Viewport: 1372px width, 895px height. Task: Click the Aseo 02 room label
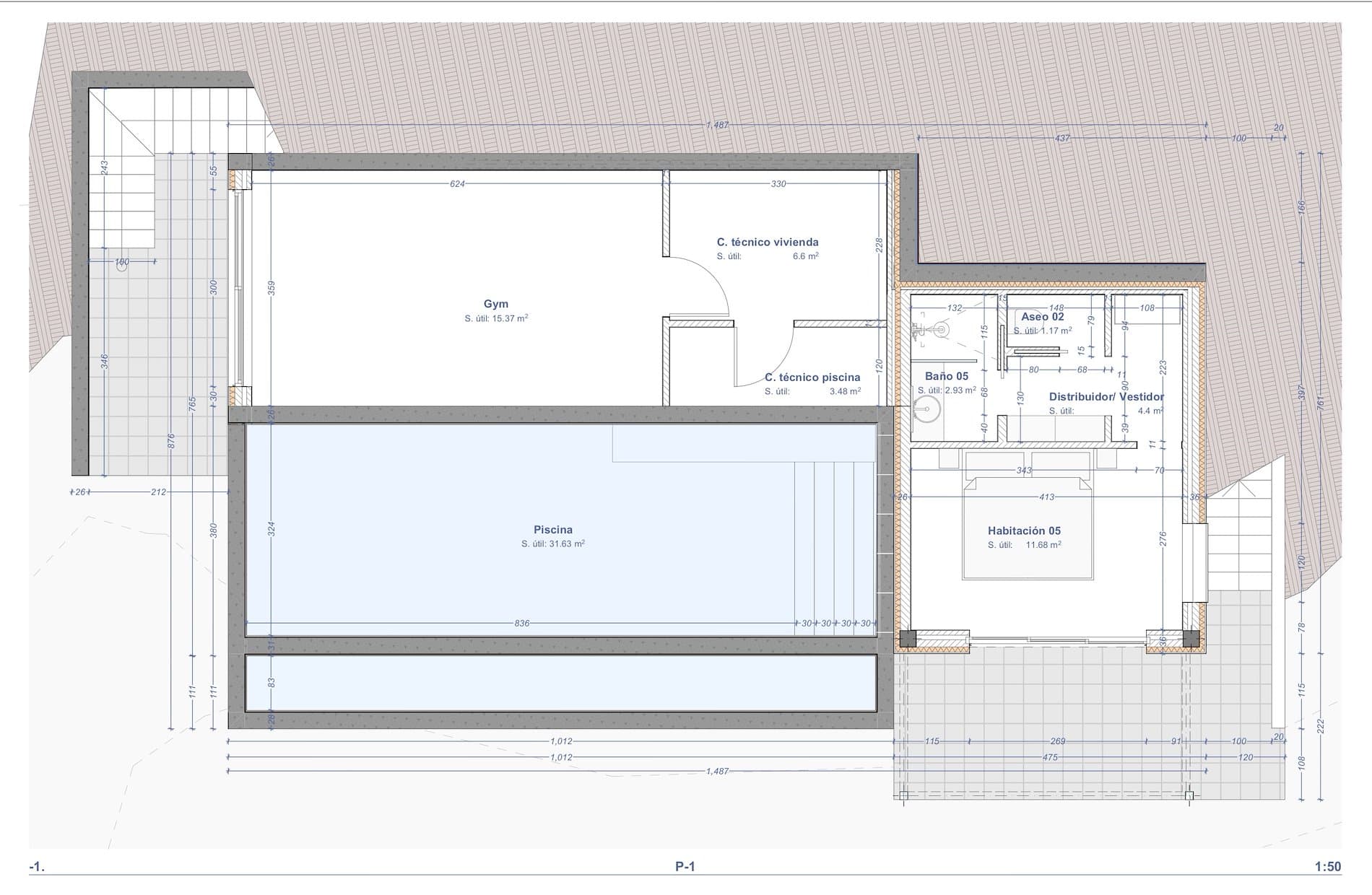[x=1042, y=317]
